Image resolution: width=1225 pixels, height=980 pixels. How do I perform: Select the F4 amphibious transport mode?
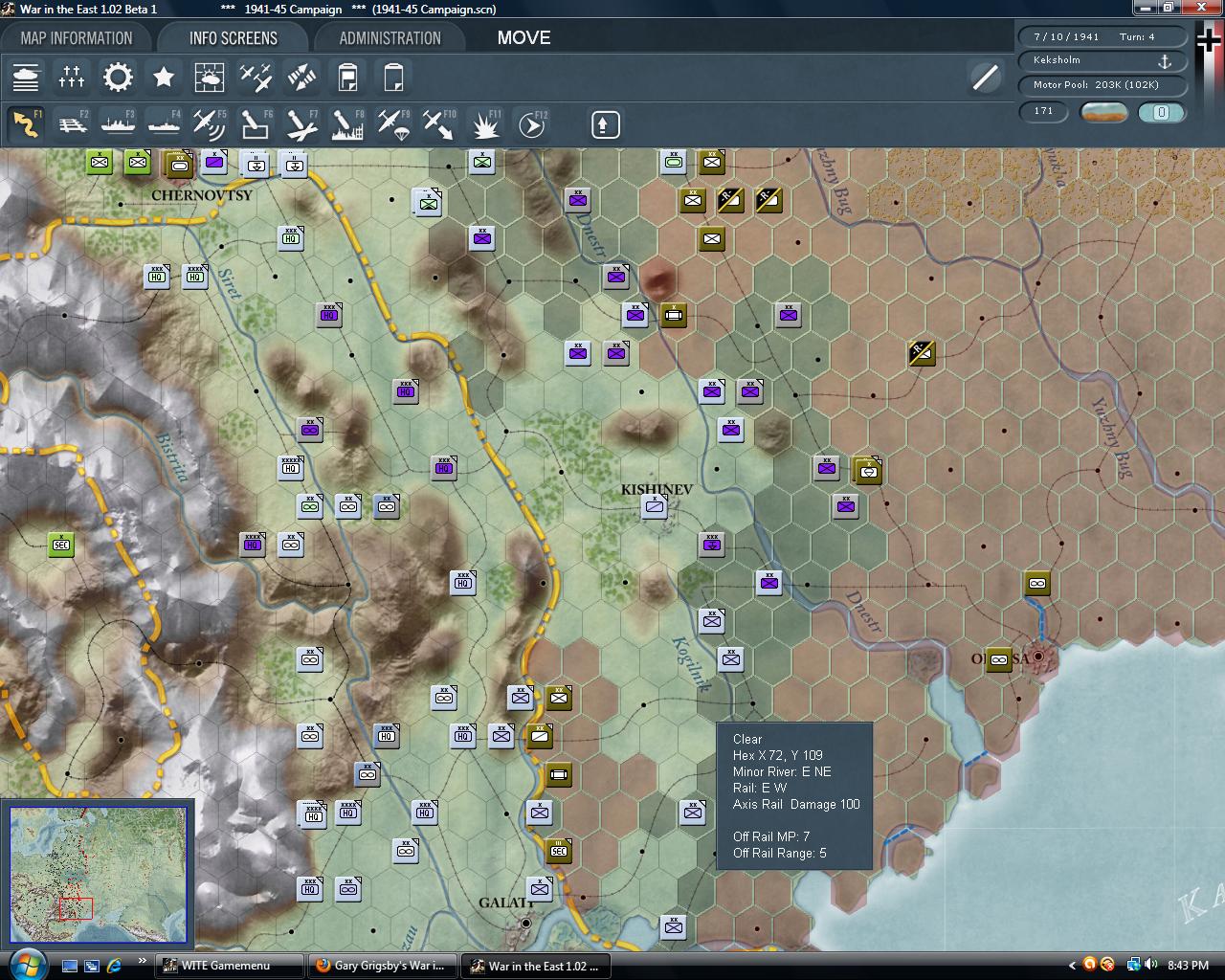tap(164, 124)
